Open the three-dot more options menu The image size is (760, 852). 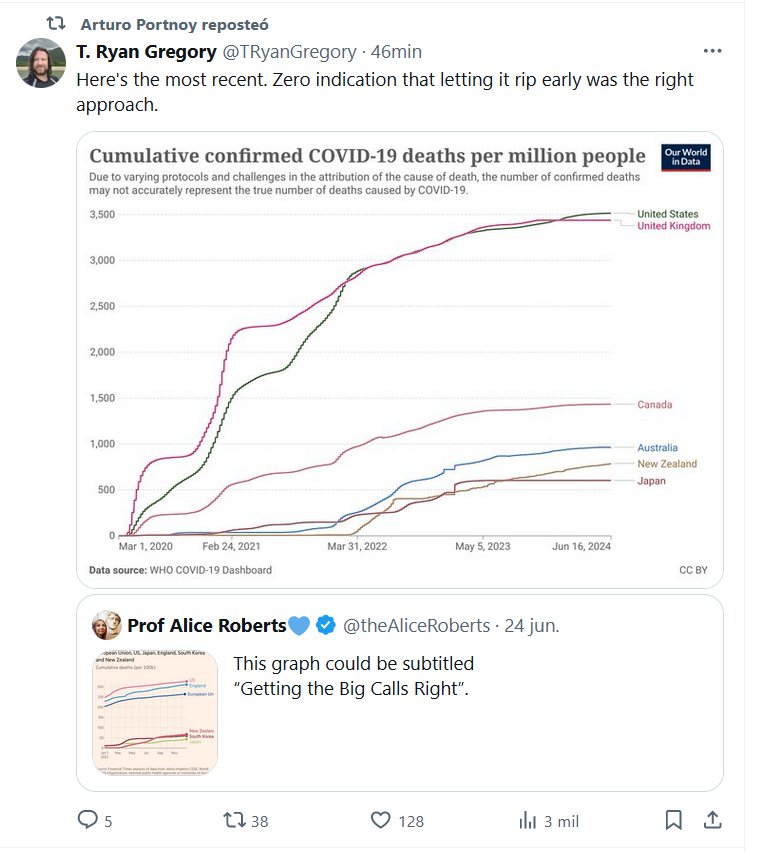tap(712, 51)
